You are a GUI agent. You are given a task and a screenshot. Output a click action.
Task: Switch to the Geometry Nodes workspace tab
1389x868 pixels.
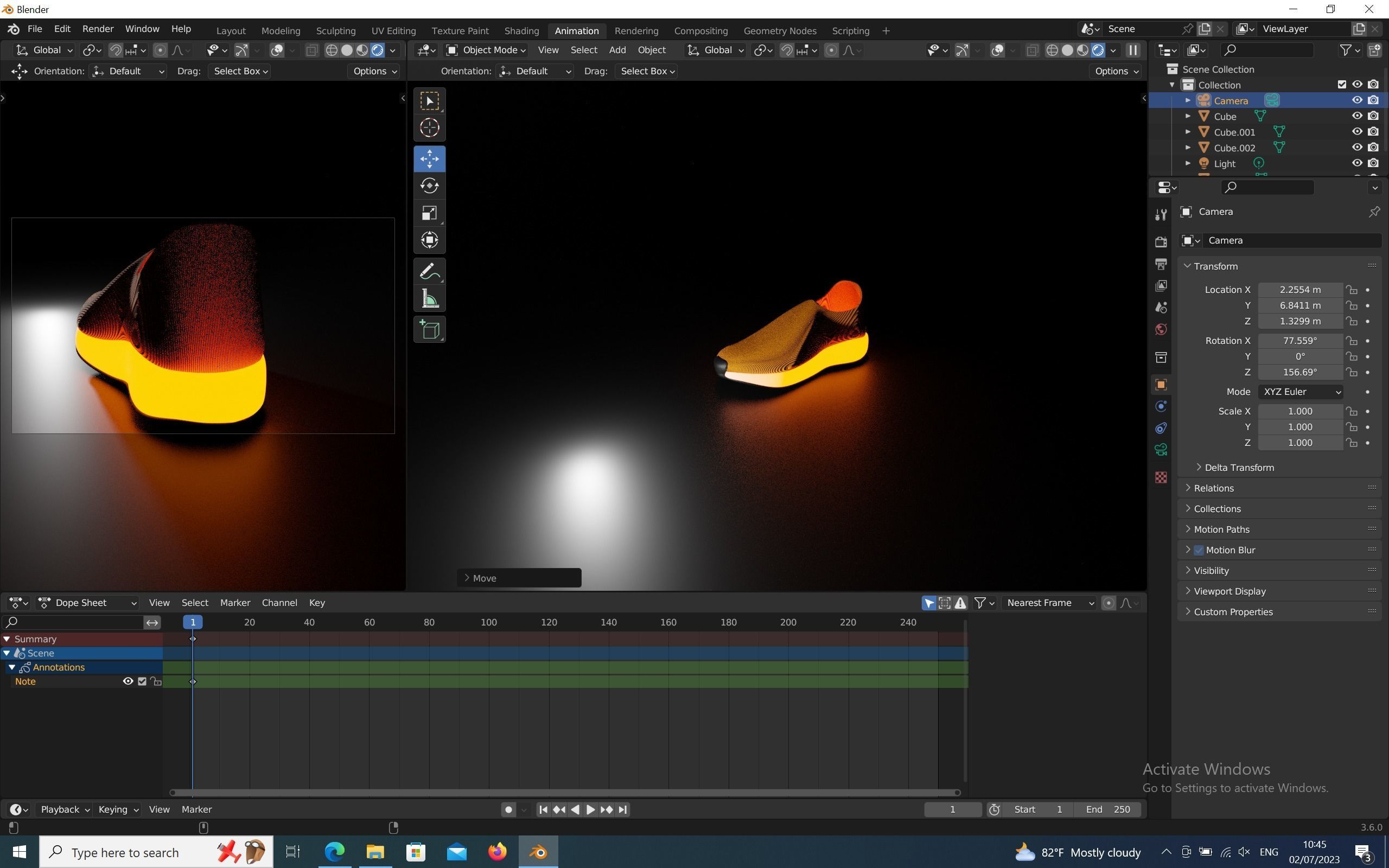click(x=780, y=31)
